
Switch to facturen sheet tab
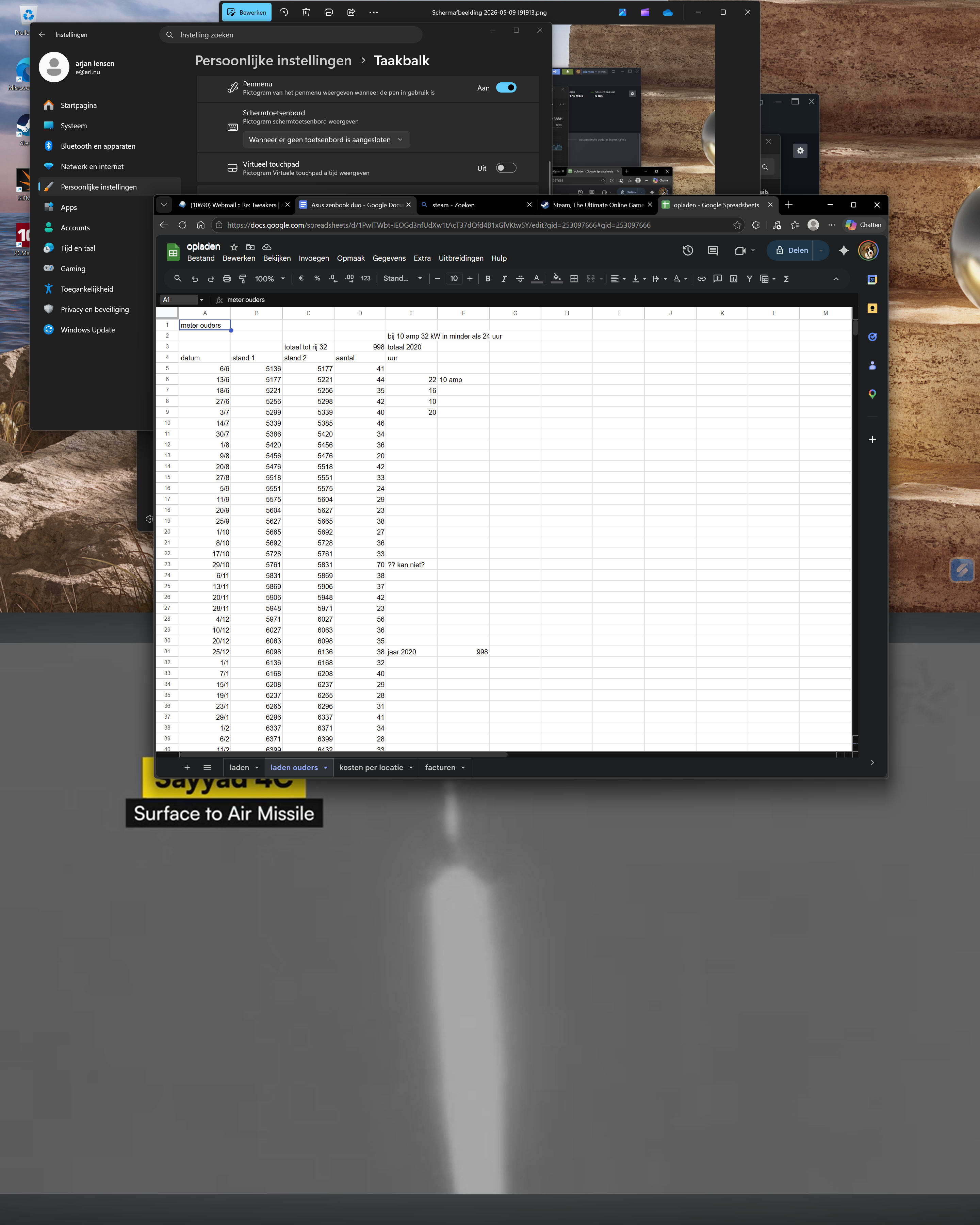(440, 768)
